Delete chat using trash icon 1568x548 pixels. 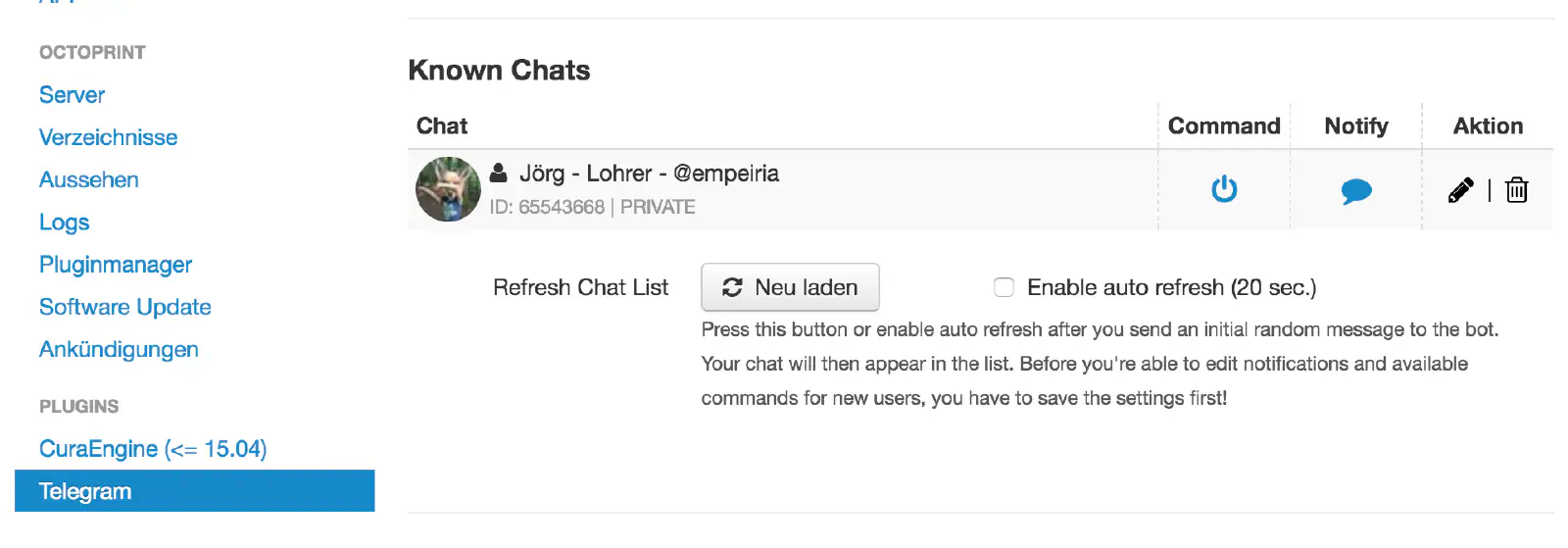tap(1516, 189)
